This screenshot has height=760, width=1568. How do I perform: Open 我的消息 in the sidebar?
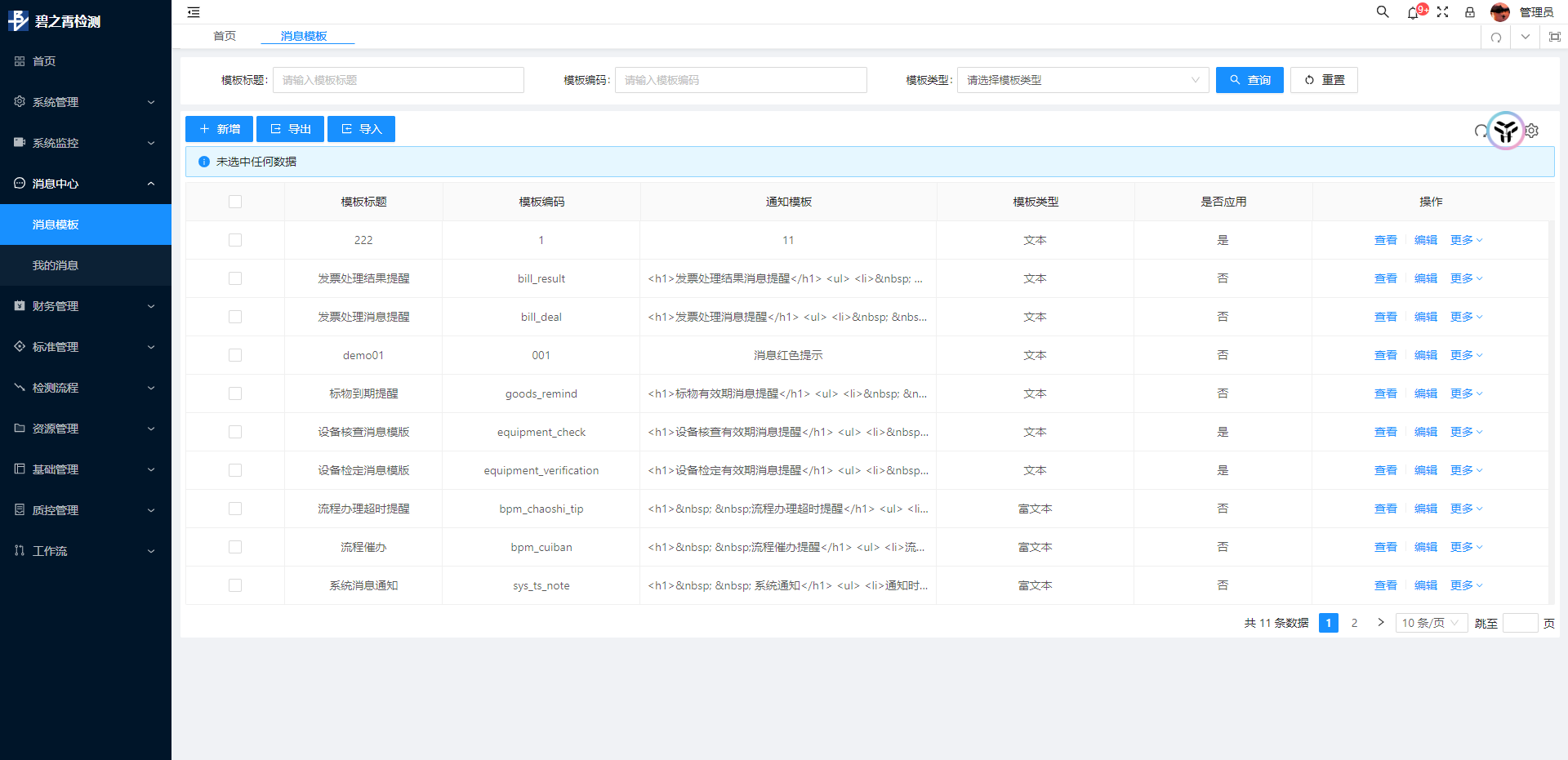(86, 265)
